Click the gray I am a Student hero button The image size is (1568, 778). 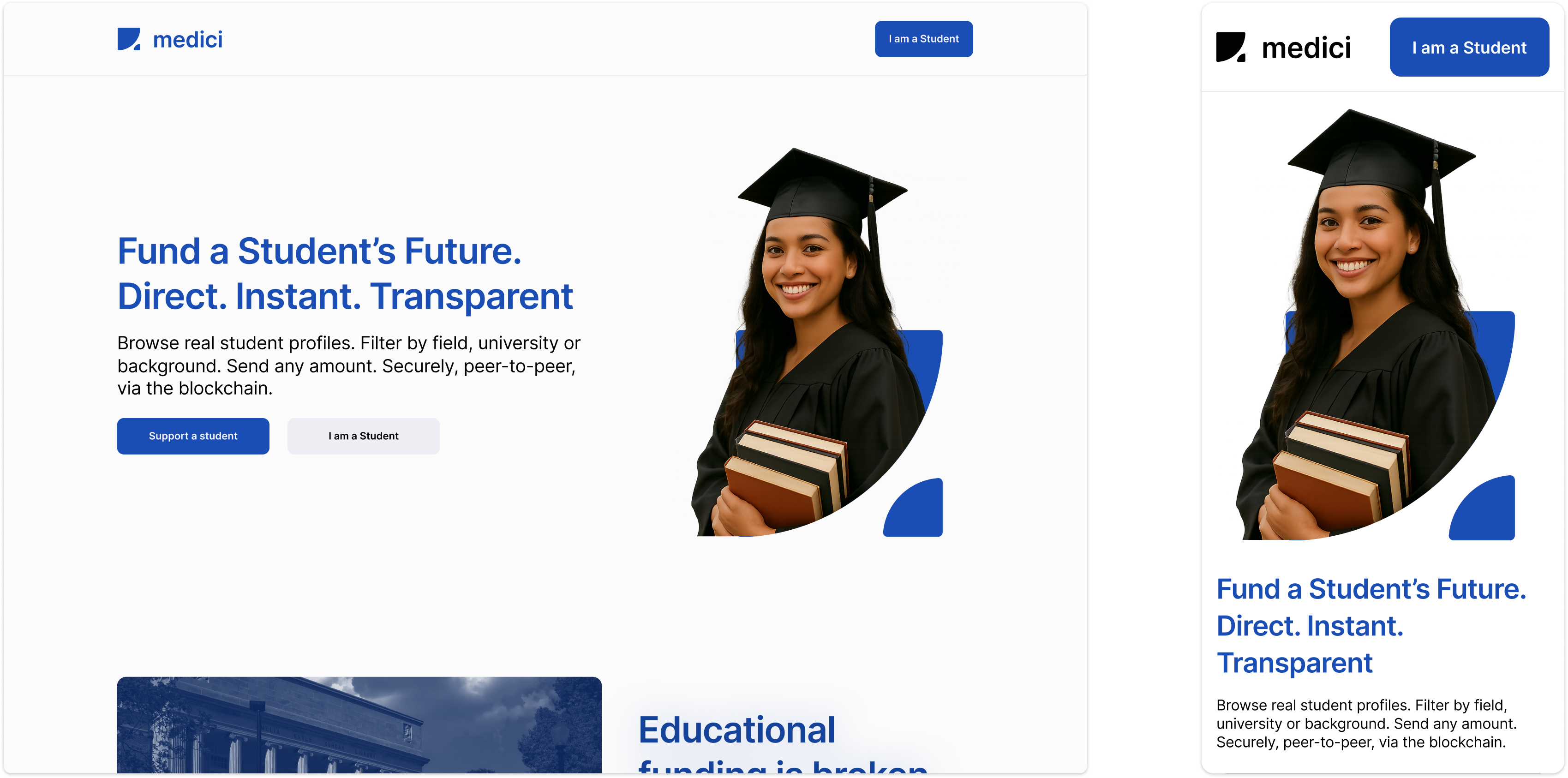364,436
